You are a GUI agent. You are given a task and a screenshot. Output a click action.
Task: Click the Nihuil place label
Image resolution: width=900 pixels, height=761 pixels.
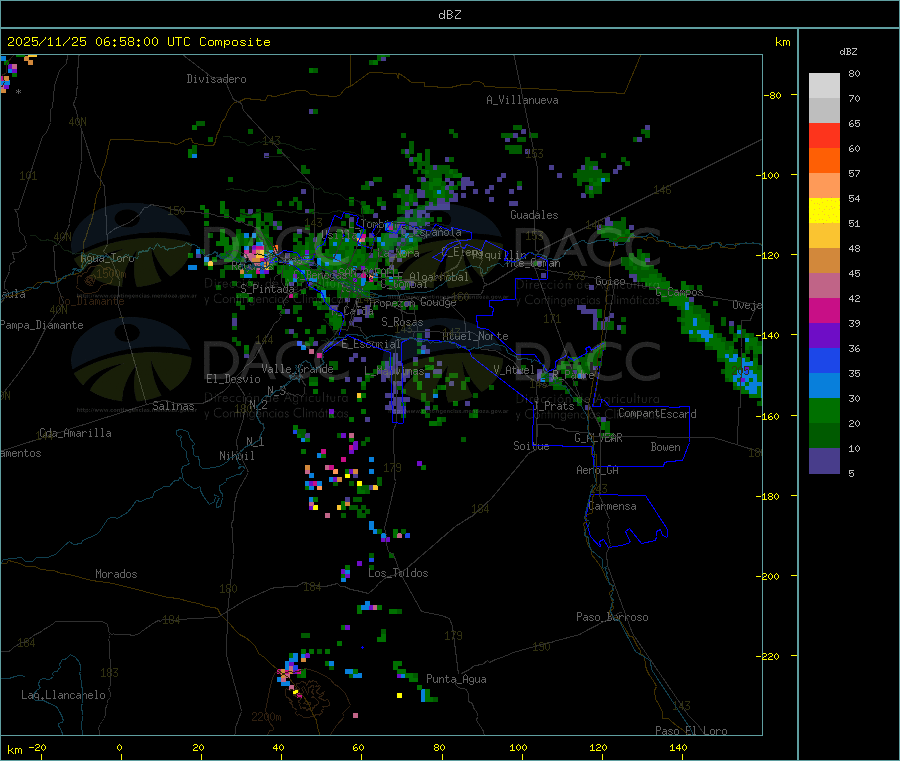(236, 456)
